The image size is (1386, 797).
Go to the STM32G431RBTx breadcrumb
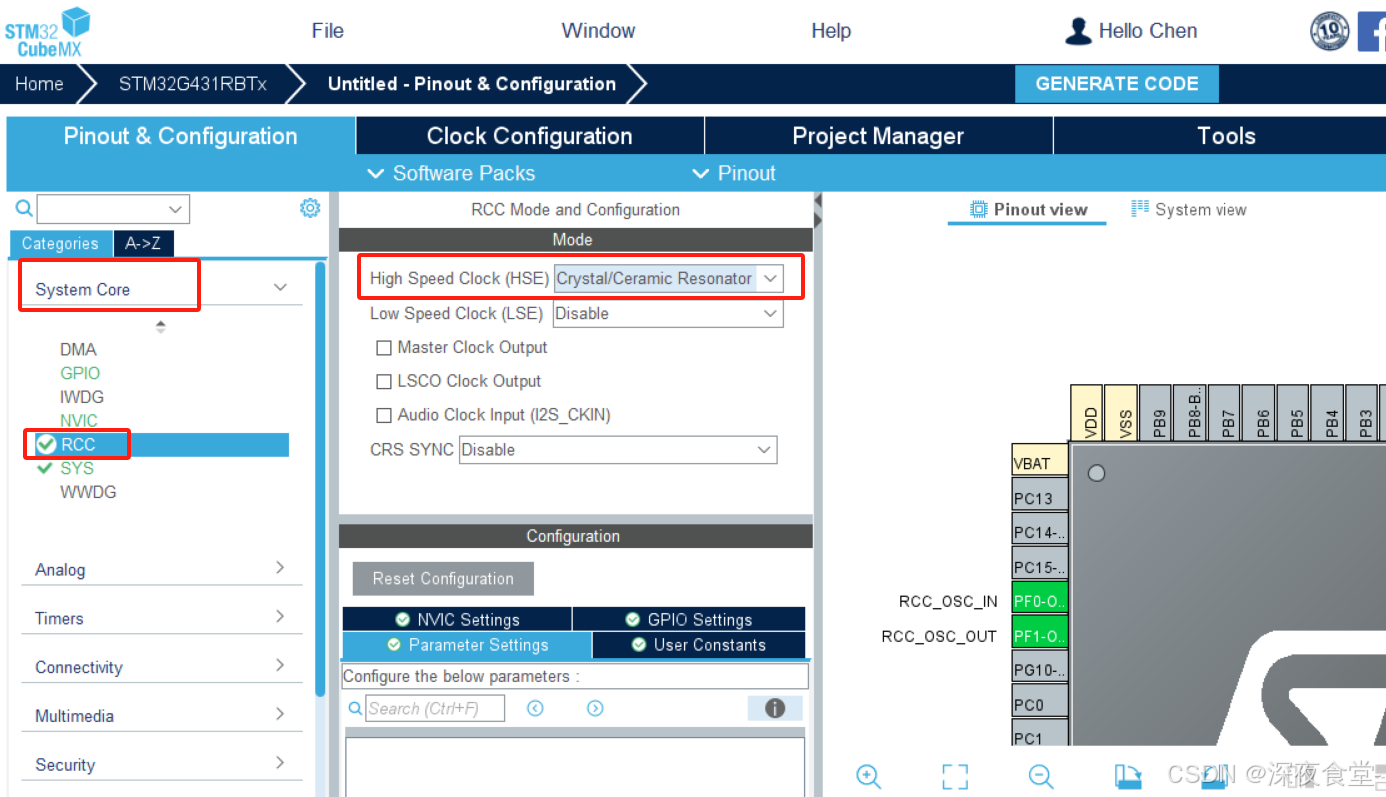pyautogui.click(x=193, y=84)
